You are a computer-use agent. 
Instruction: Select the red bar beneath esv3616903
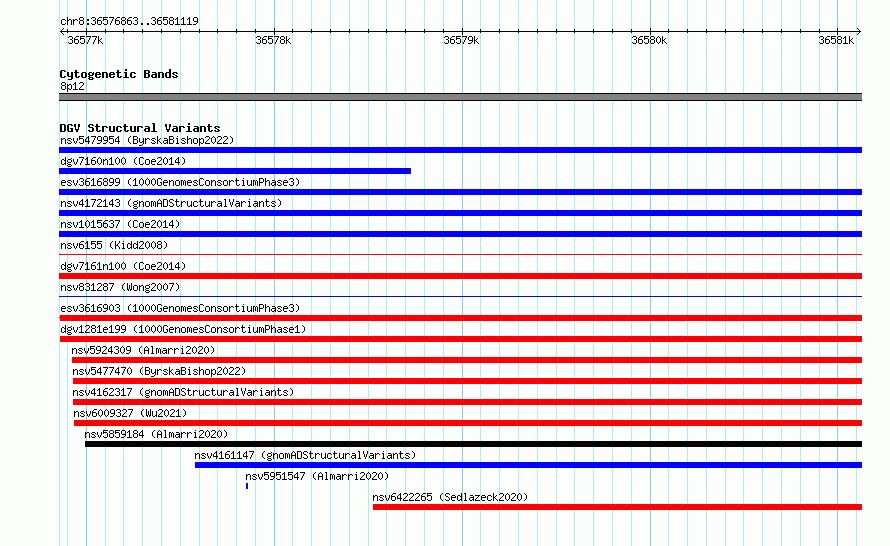[x=460, y=318]
